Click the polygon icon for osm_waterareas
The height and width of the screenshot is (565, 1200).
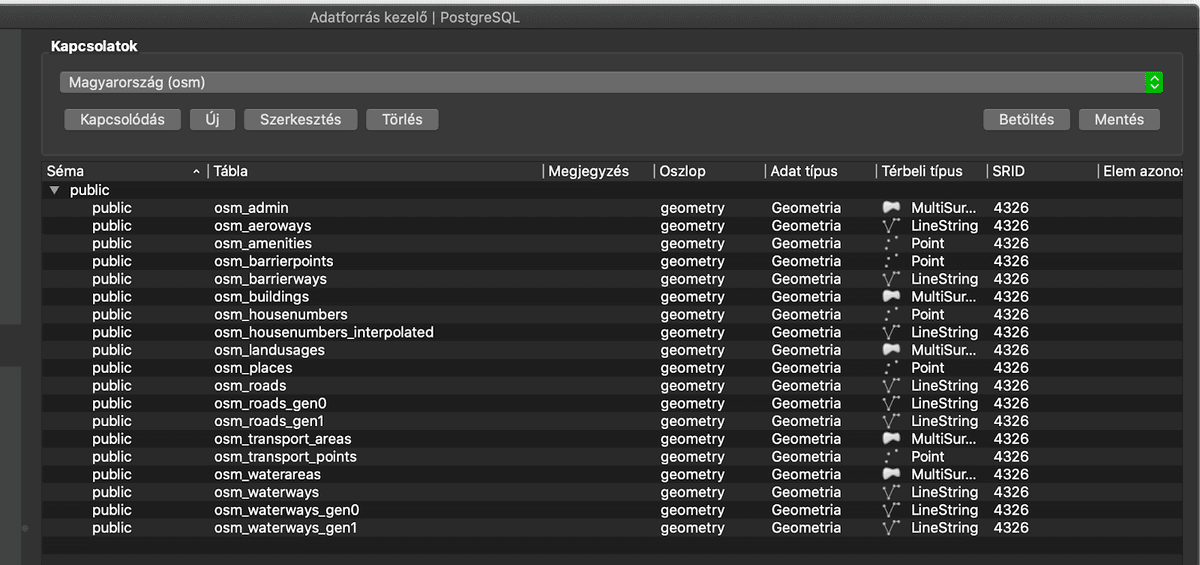tap(891, 475)
